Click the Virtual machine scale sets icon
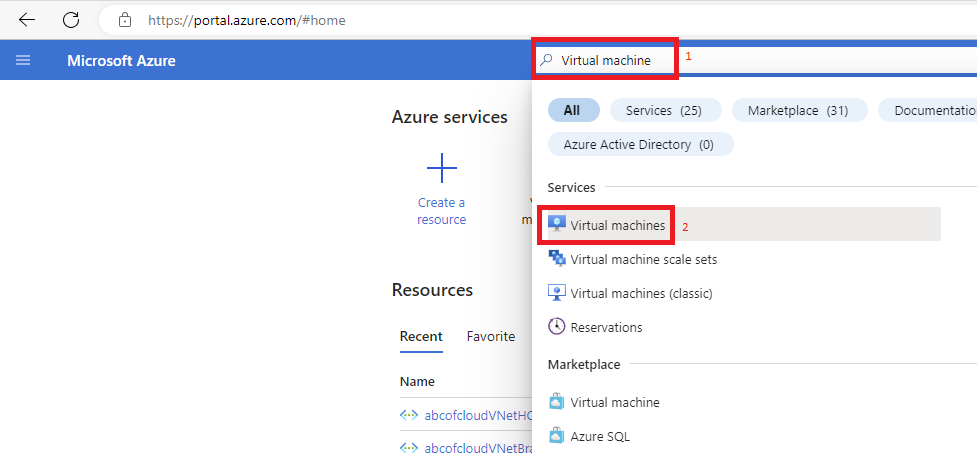The width and height of the screenshot is (977, 460). [556, 259]
